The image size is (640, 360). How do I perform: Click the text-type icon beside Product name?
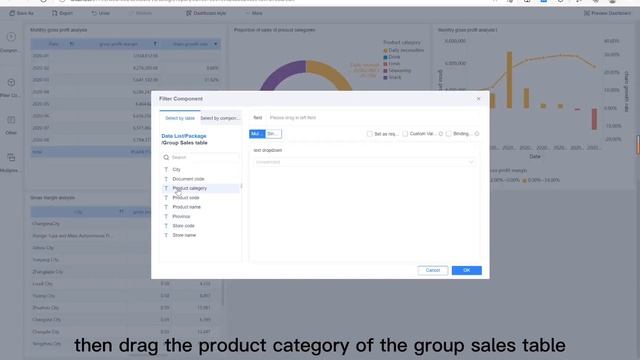(x=166, y=207)
